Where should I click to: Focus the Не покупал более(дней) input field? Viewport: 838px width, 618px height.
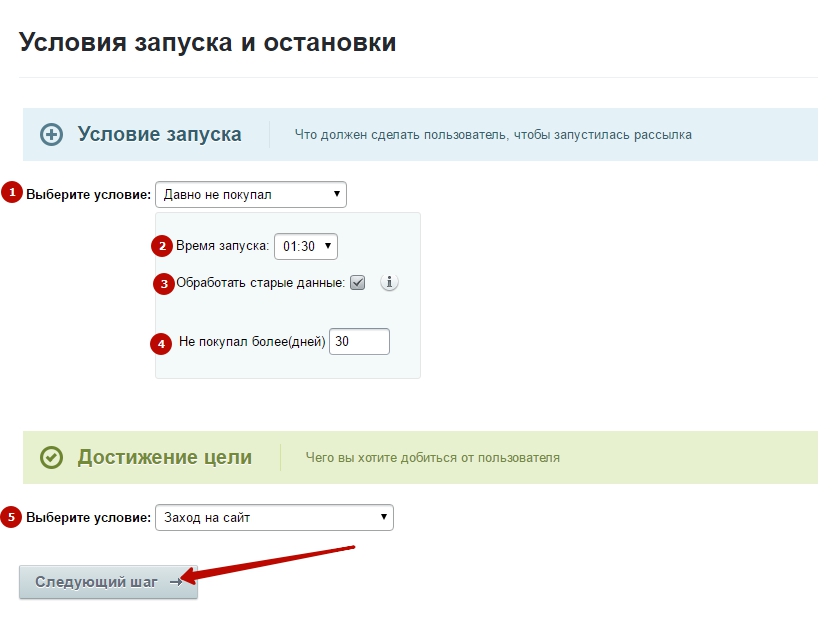pyautogui.click(x=359, y=341)
